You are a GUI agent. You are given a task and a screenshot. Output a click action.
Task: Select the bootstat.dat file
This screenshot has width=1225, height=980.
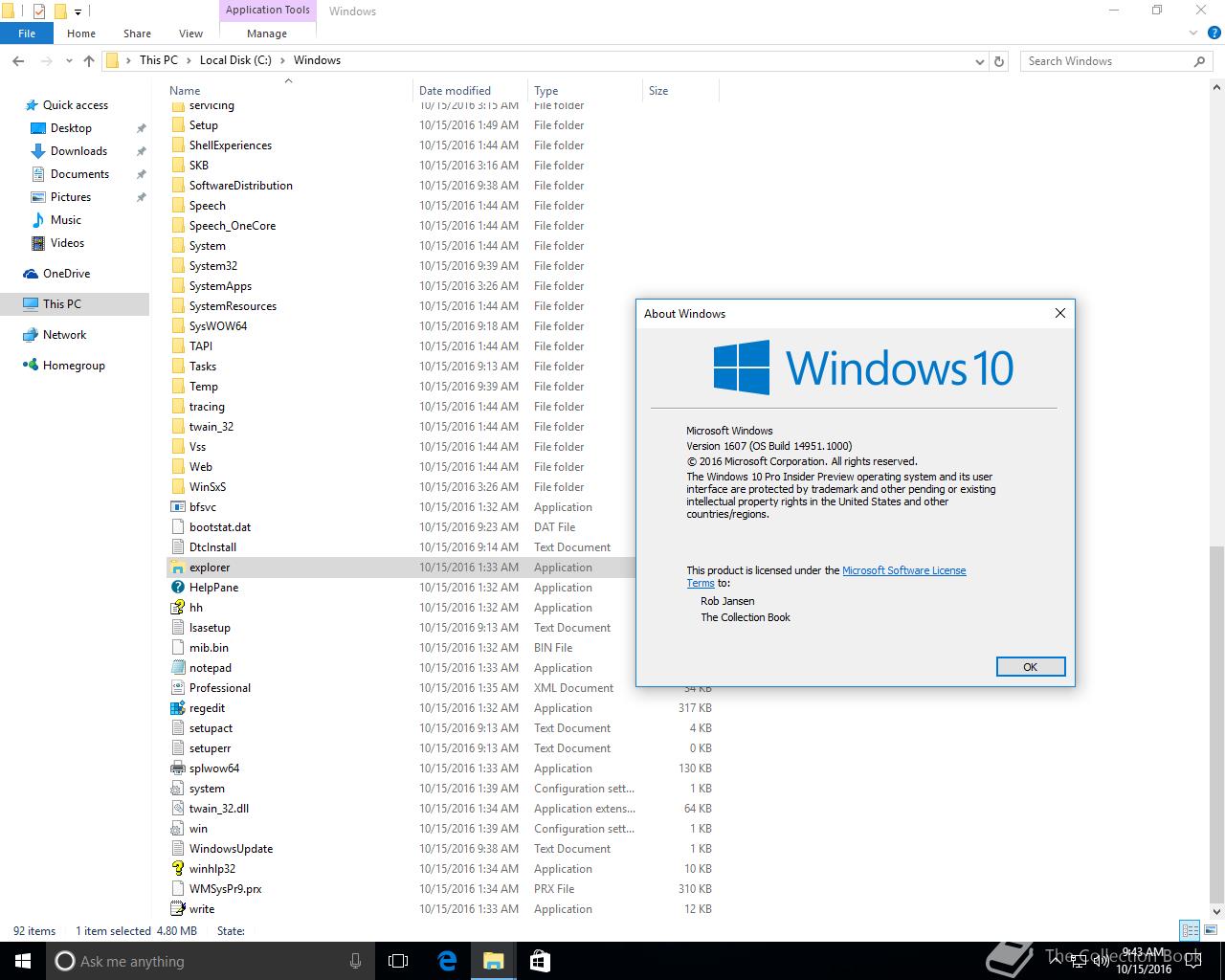pos(220,527)
